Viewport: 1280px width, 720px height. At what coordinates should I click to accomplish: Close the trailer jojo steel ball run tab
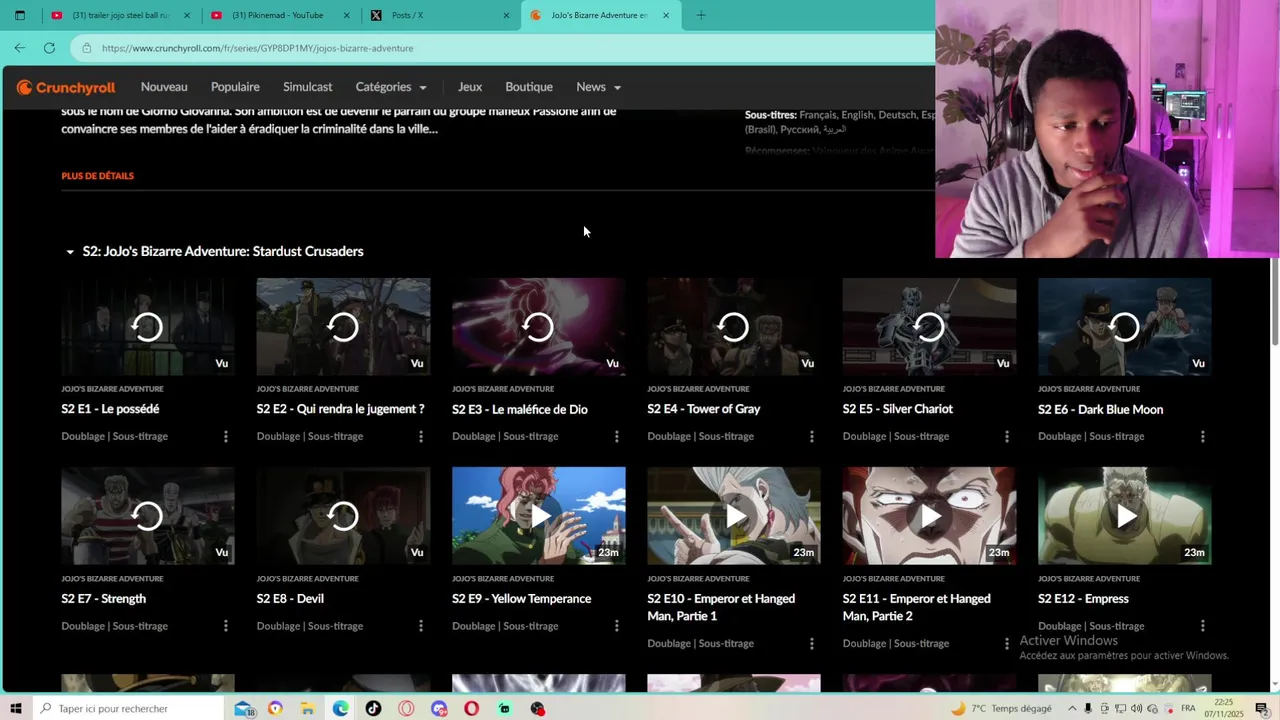[x=186, y=15]
